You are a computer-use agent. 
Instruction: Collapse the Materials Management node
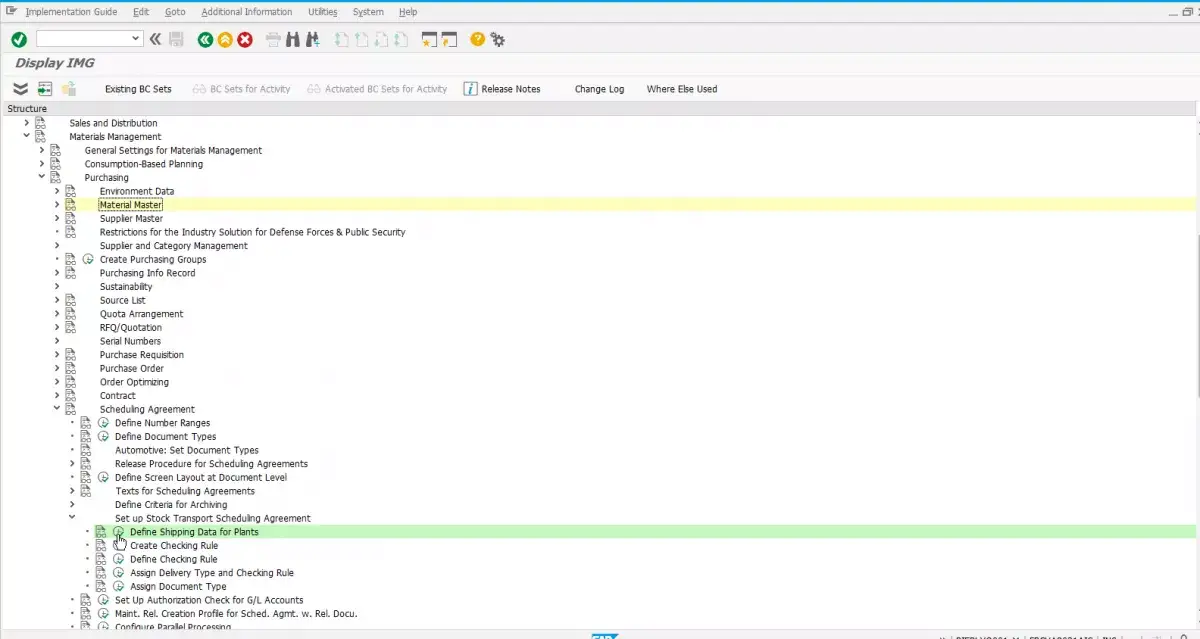27,137
